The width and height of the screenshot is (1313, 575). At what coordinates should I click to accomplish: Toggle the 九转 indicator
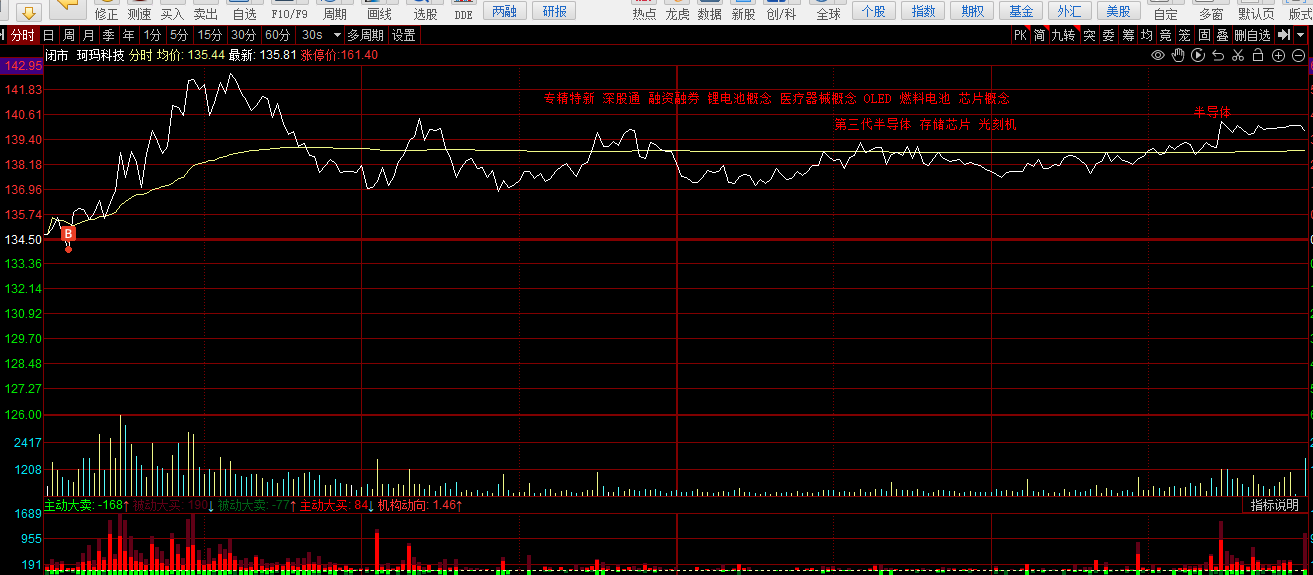(x=1063, y=35)
